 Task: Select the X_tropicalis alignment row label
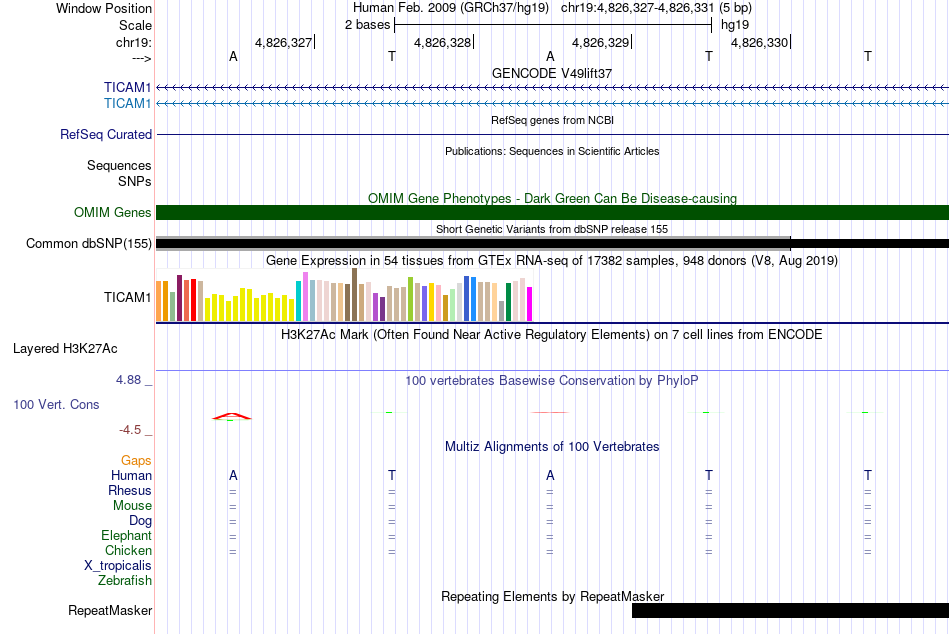tap(118, 566)
